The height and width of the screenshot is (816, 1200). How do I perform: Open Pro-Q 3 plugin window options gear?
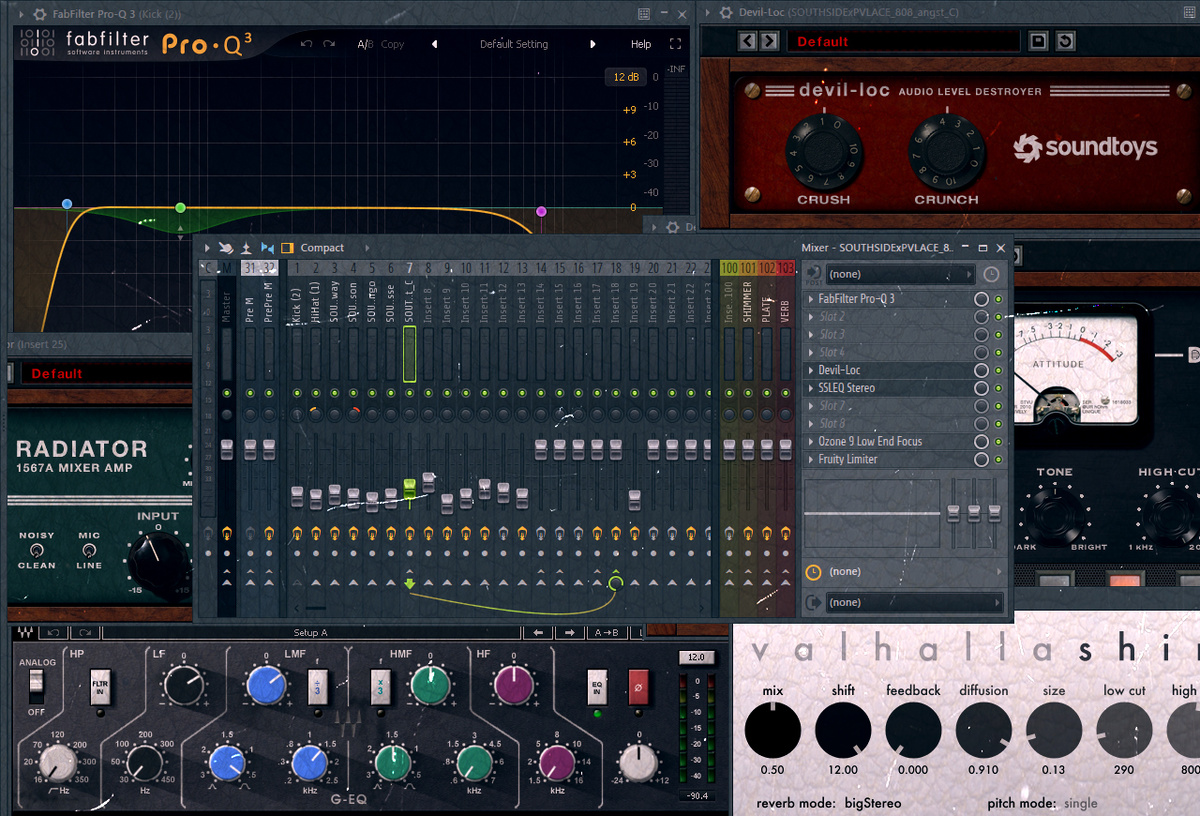click(39, 13)
